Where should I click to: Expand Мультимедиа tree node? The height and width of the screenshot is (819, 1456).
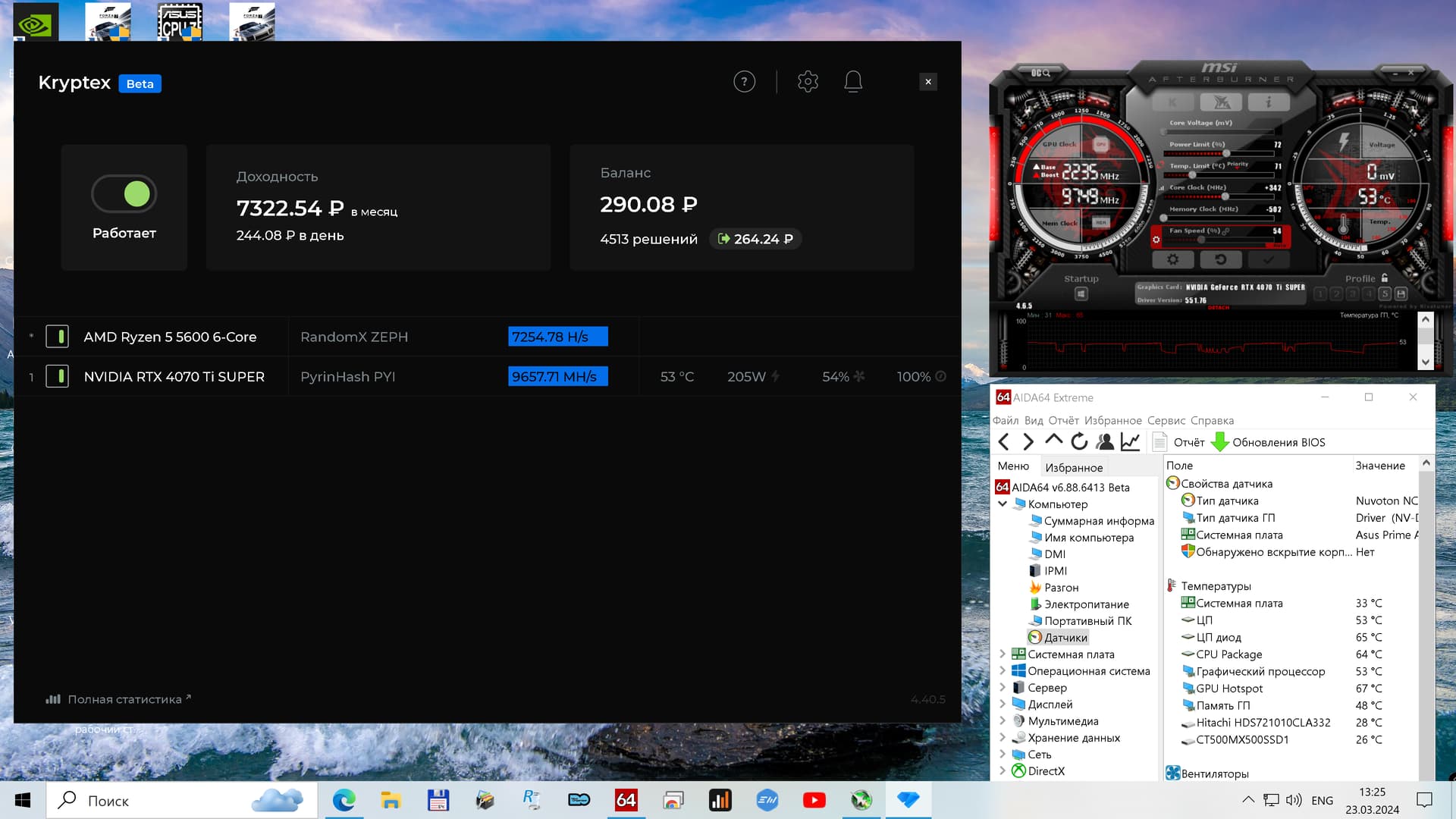click(x=1003, y=720)
